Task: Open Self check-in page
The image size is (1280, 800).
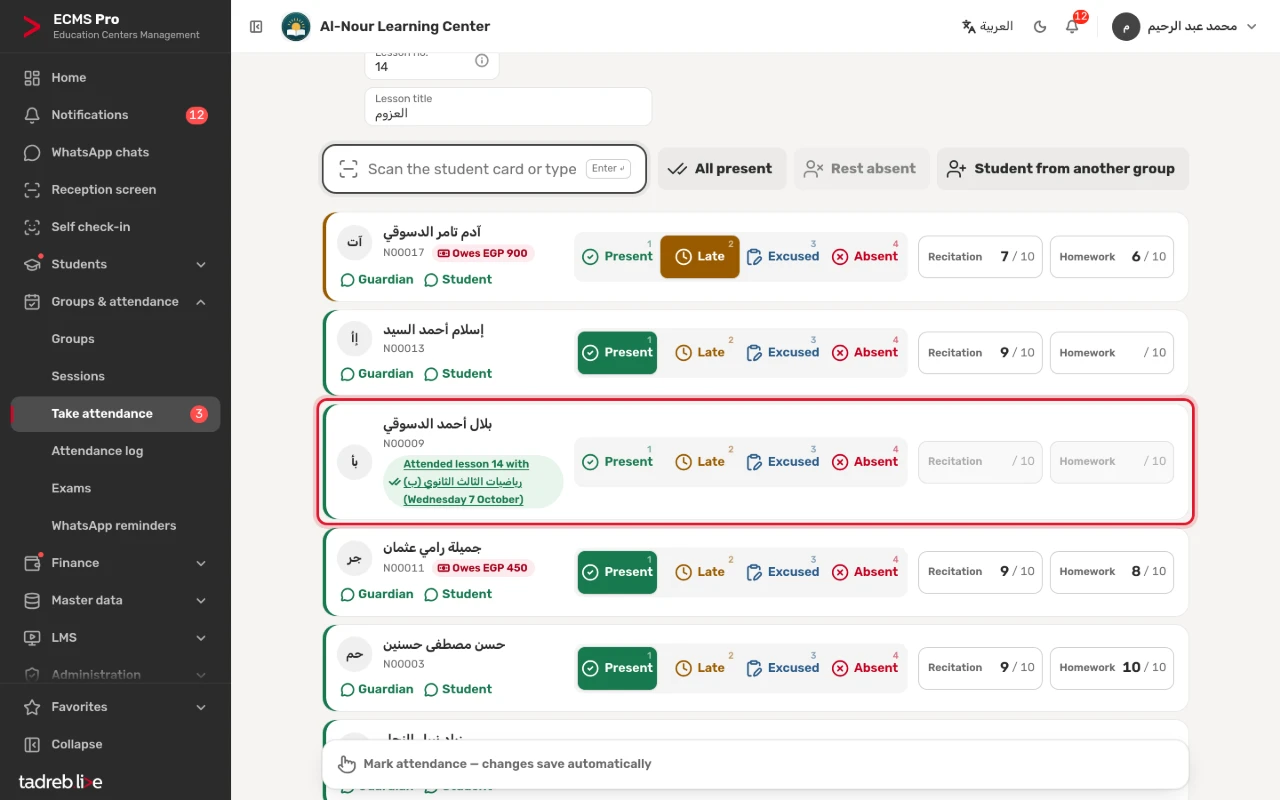Action: [115, 227]
